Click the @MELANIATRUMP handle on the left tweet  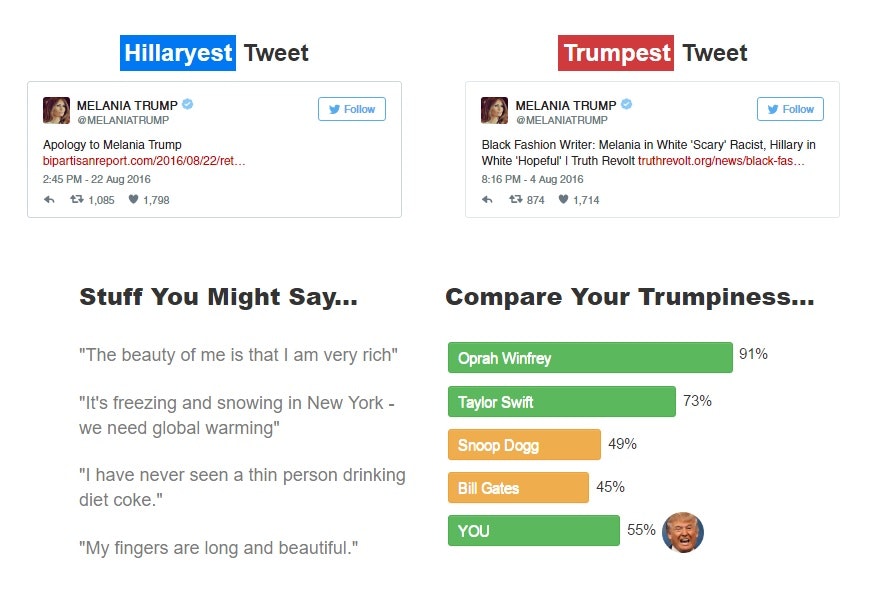coord(122,121)
